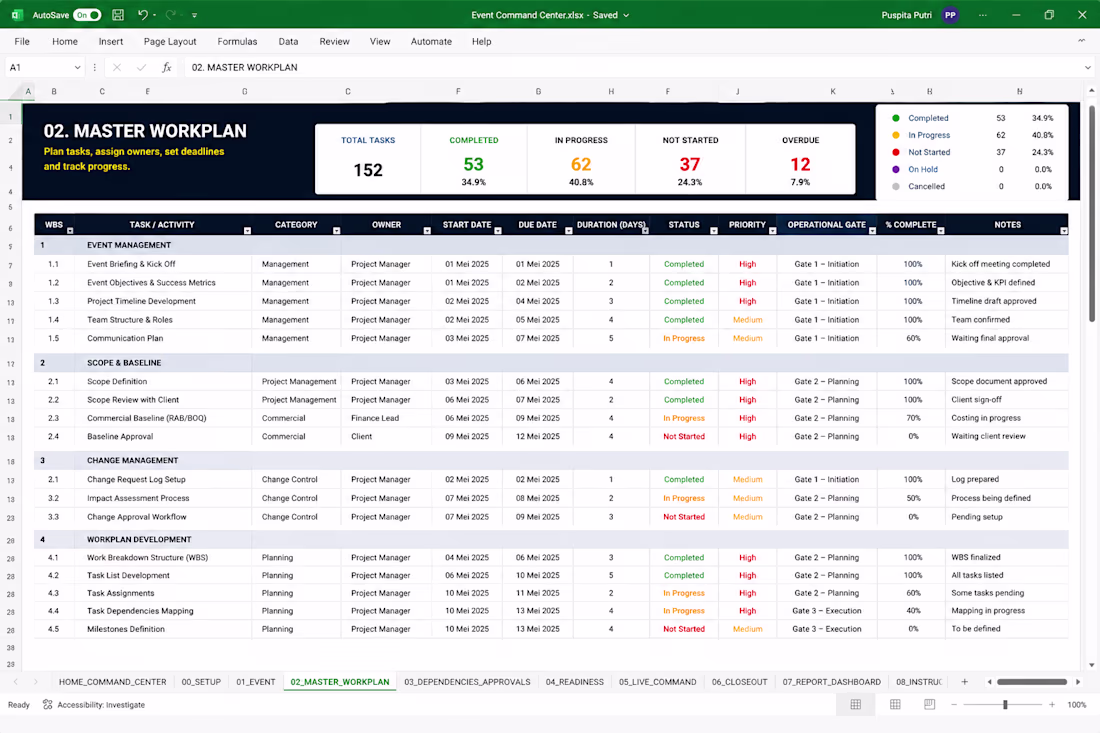Toggle the AutoSave switch
The image size is (1100, 733).
[88, 15]
